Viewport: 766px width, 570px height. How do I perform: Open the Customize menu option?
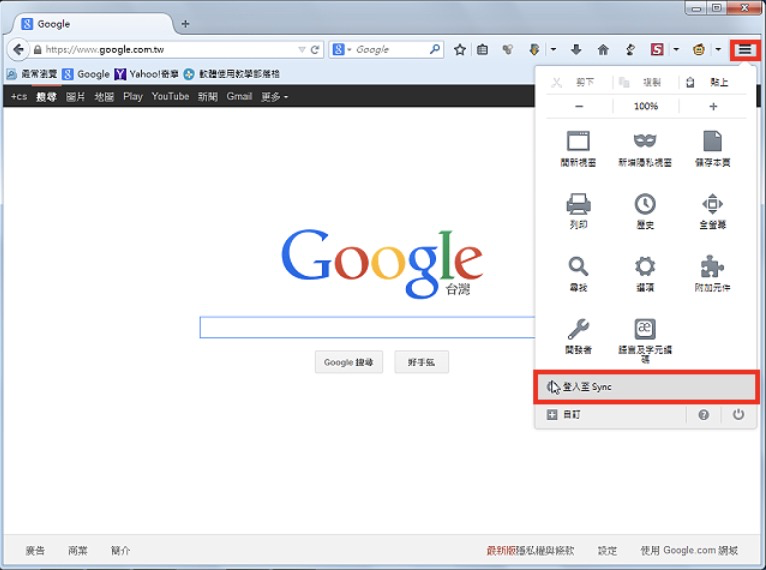point(564,415)
